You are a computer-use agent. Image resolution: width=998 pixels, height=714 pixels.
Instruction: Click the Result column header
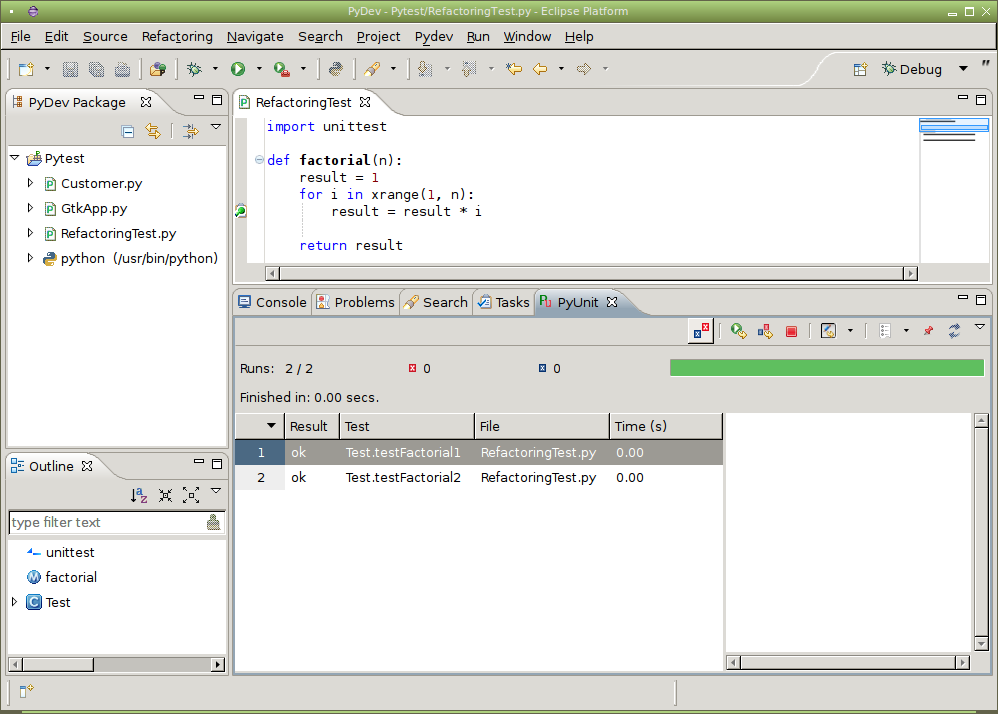click(312, 426)
